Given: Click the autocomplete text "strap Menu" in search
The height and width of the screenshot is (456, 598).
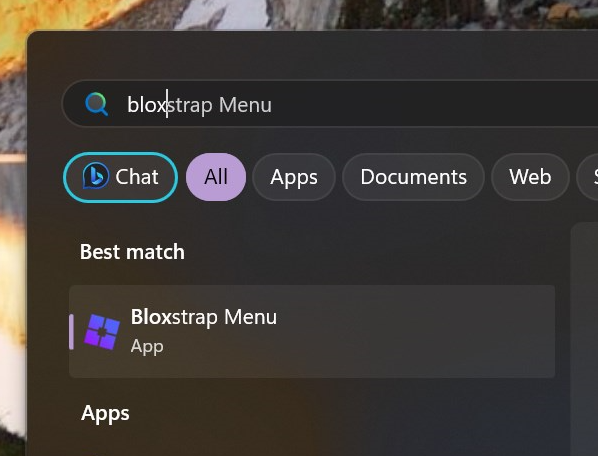Looking at the screenshot, I should tap(220, 104).
